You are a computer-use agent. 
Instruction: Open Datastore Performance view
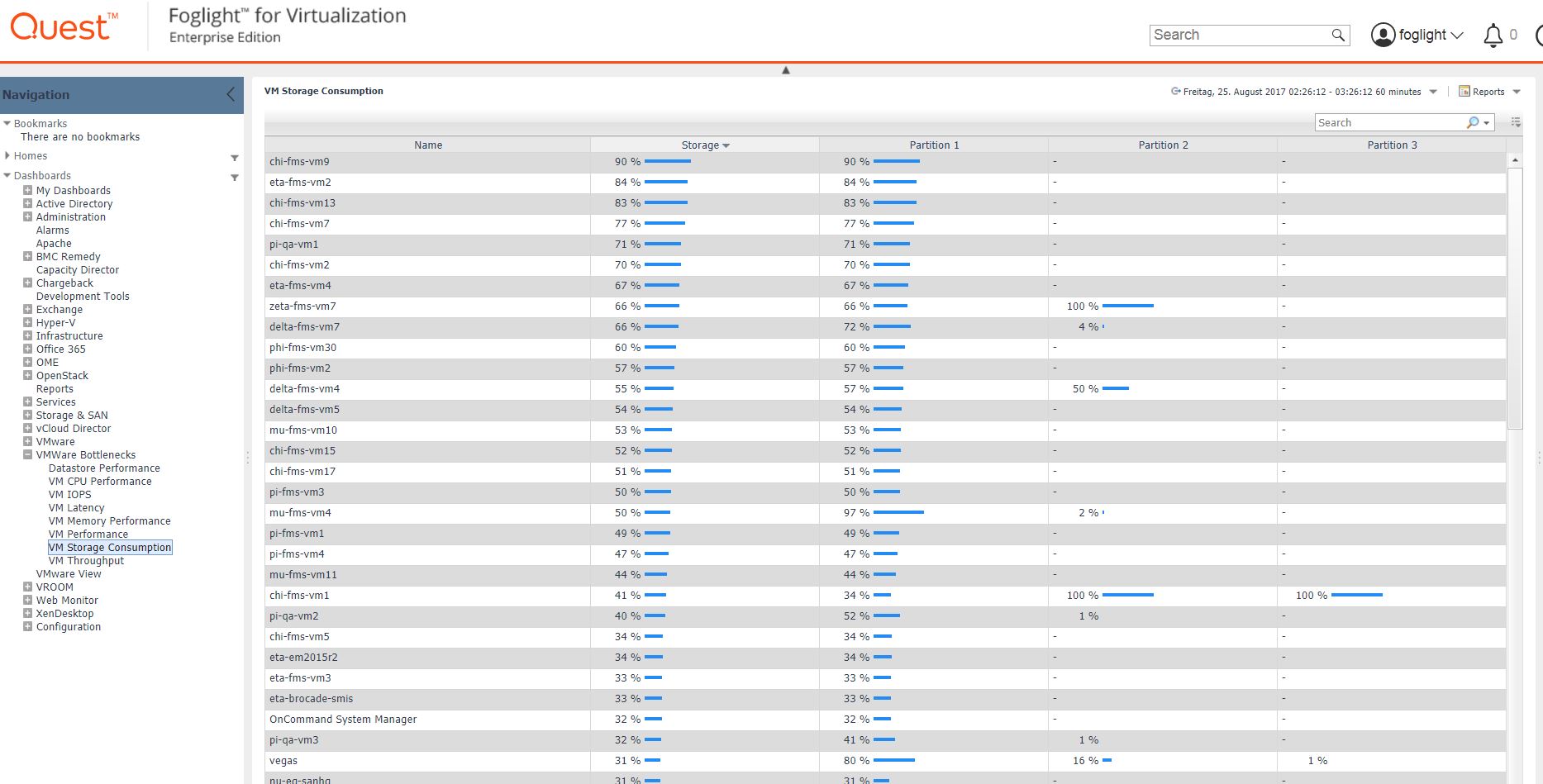[x=104, y=468]
